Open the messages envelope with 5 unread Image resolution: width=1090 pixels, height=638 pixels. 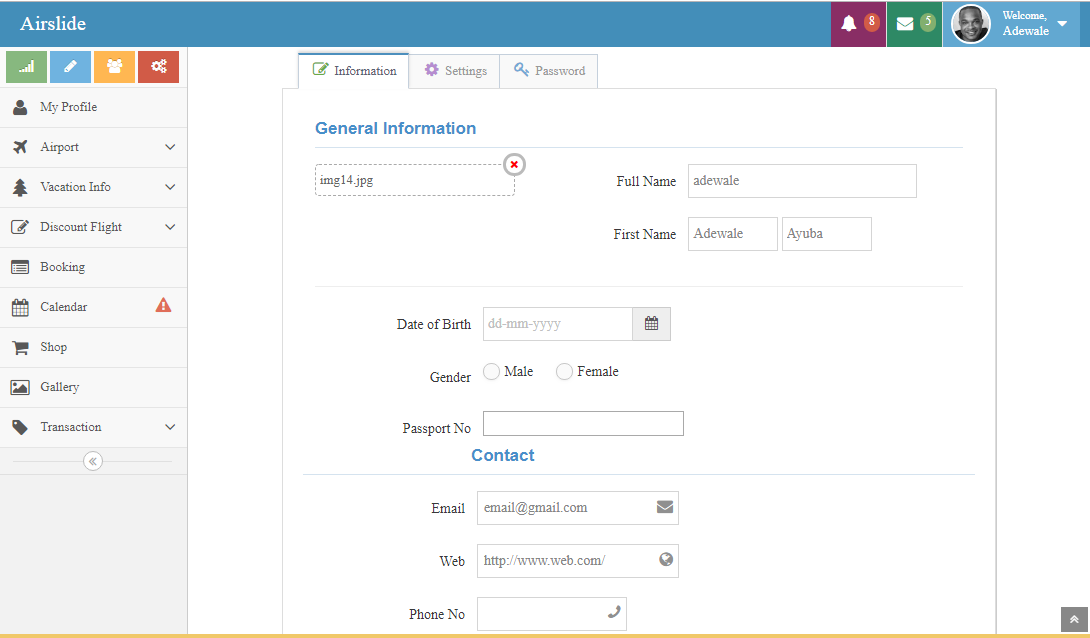[914, 24]
